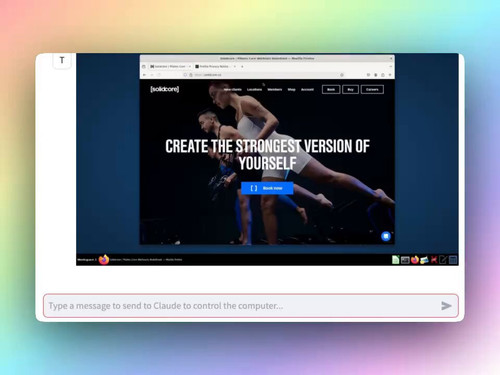This screenshot has height=375, width=500.
Task: Open the calculator icon in taskbar tray
Action: click(453, 260)
